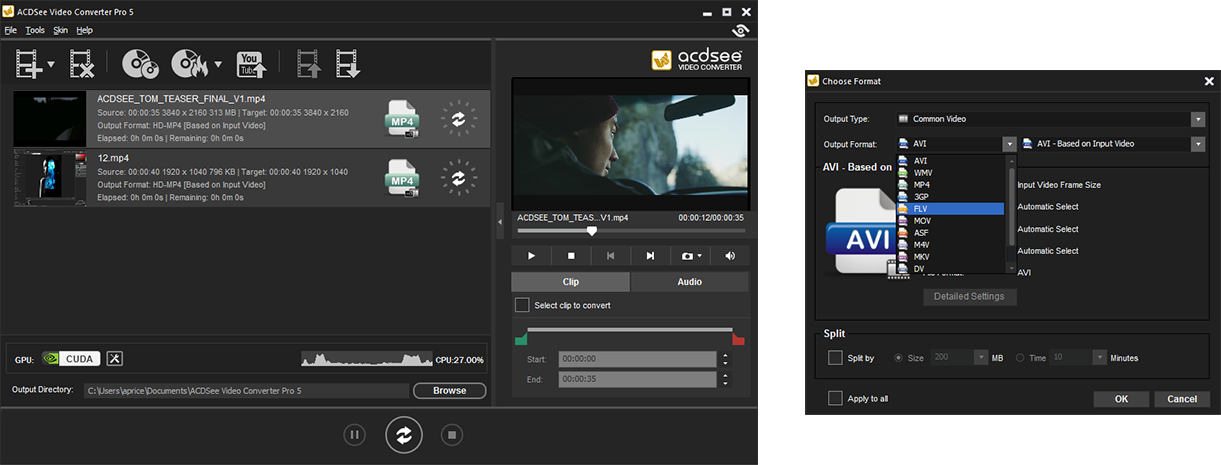
Task: Expand the Output Type dropdown
Action: pos(1197,119)
